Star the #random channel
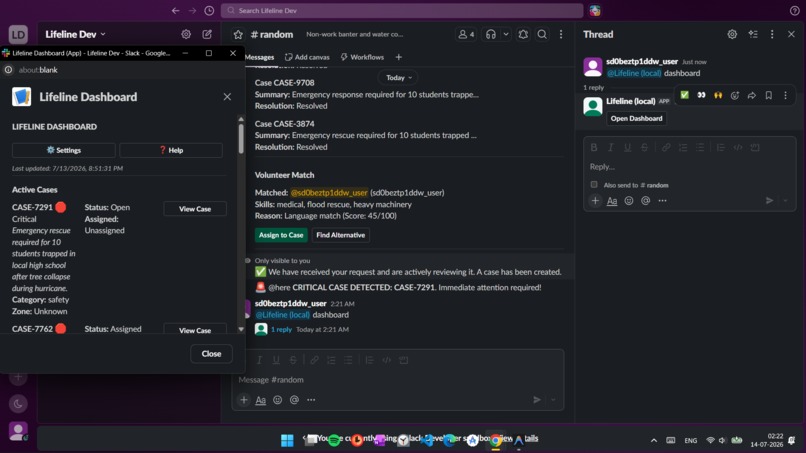 pyautogui.click(x=238, y=34)
